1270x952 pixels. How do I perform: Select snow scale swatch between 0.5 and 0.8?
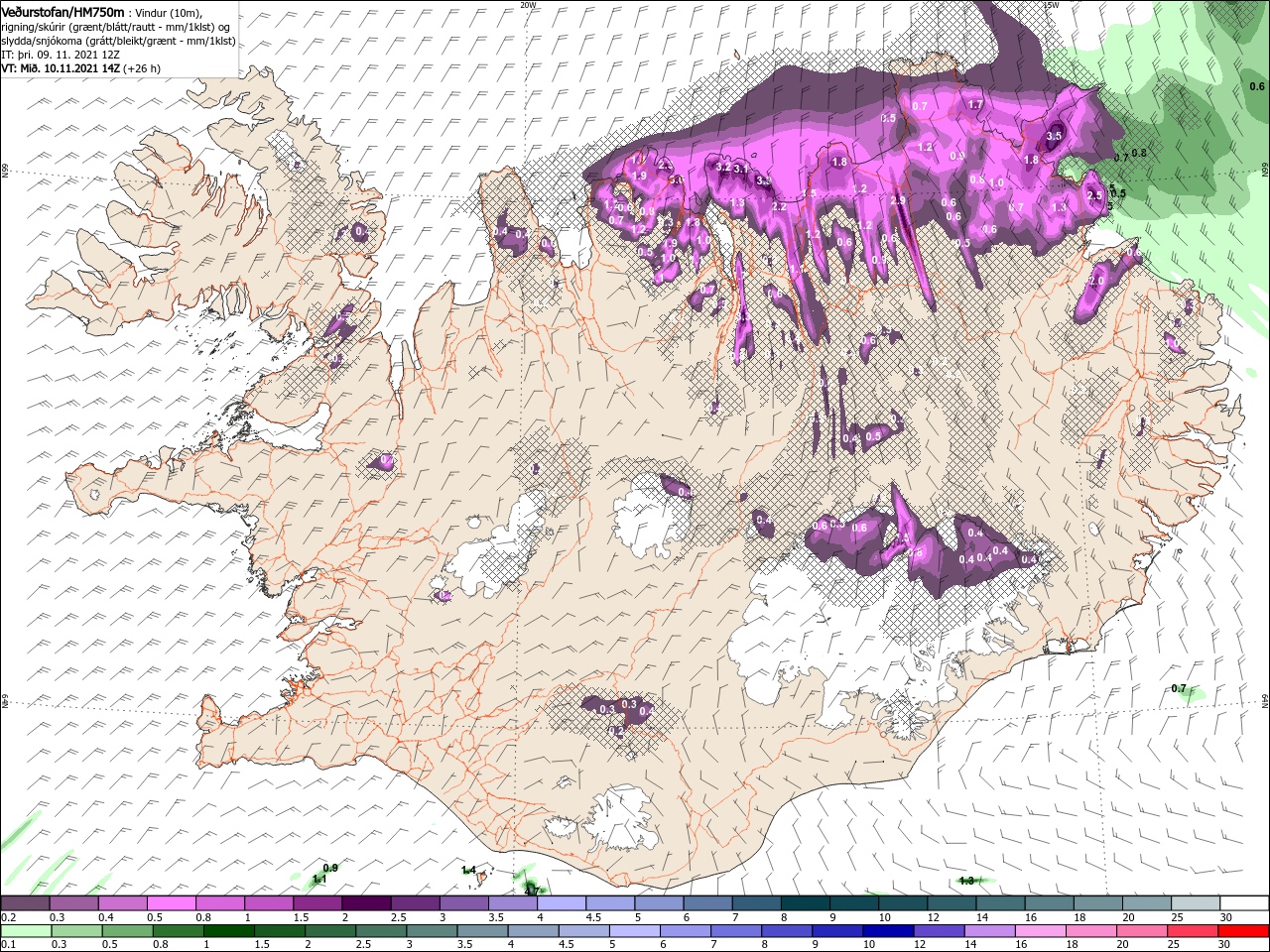tap(172, 903)
